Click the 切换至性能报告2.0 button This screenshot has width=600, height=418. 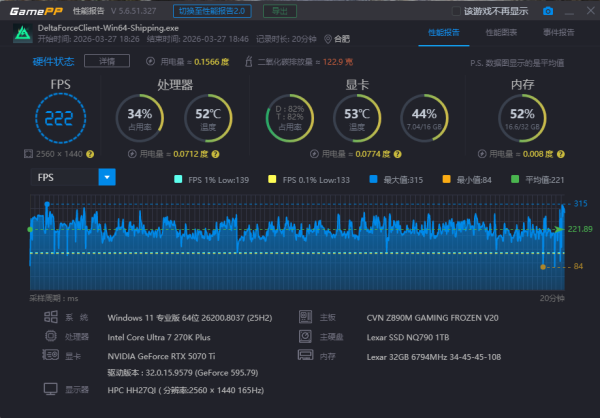click(212, 11)
